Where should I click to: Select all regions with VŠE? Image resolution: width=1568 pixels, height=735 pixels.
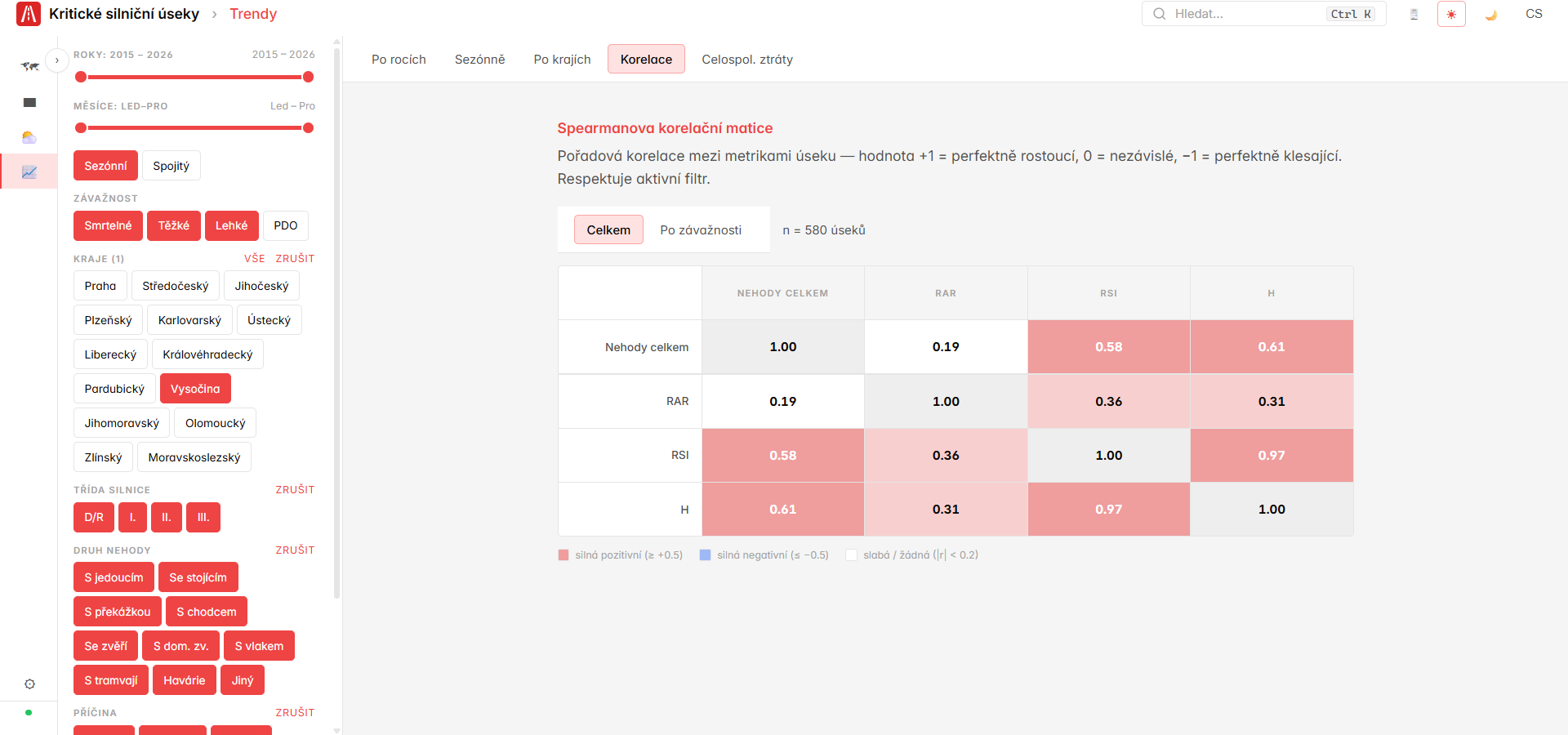pyautogui.click(x=255, y=258)
